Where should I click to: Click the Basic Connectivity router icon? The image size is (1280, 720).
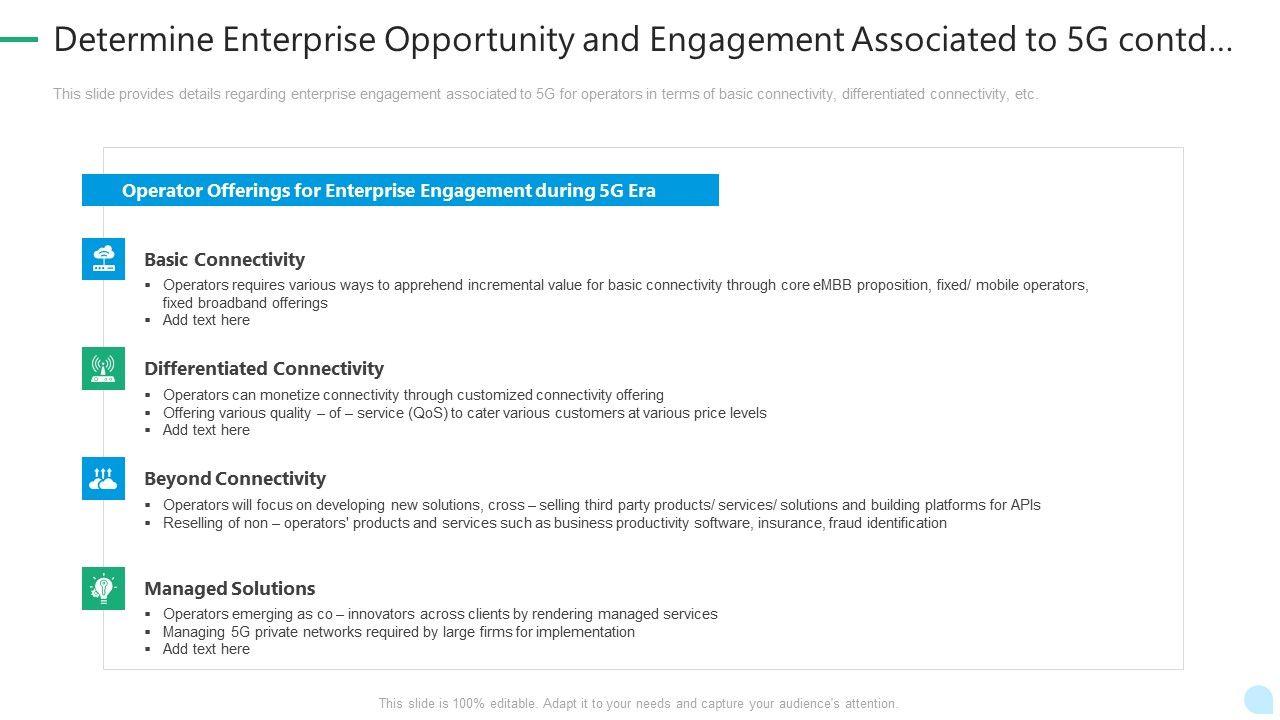point(103,259)
